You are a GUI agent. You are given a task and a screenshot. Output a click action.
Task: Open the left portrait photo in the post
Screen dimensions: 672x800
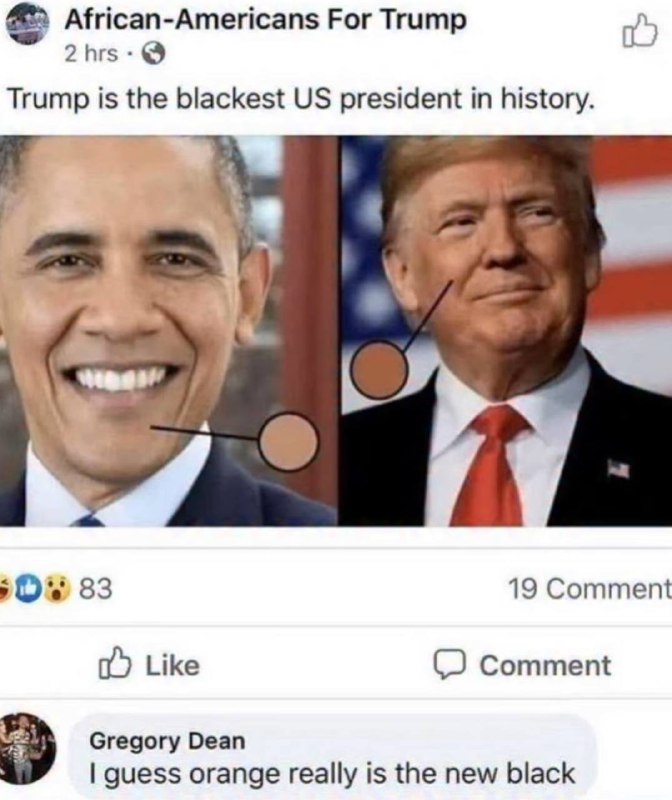click(168, 331)
